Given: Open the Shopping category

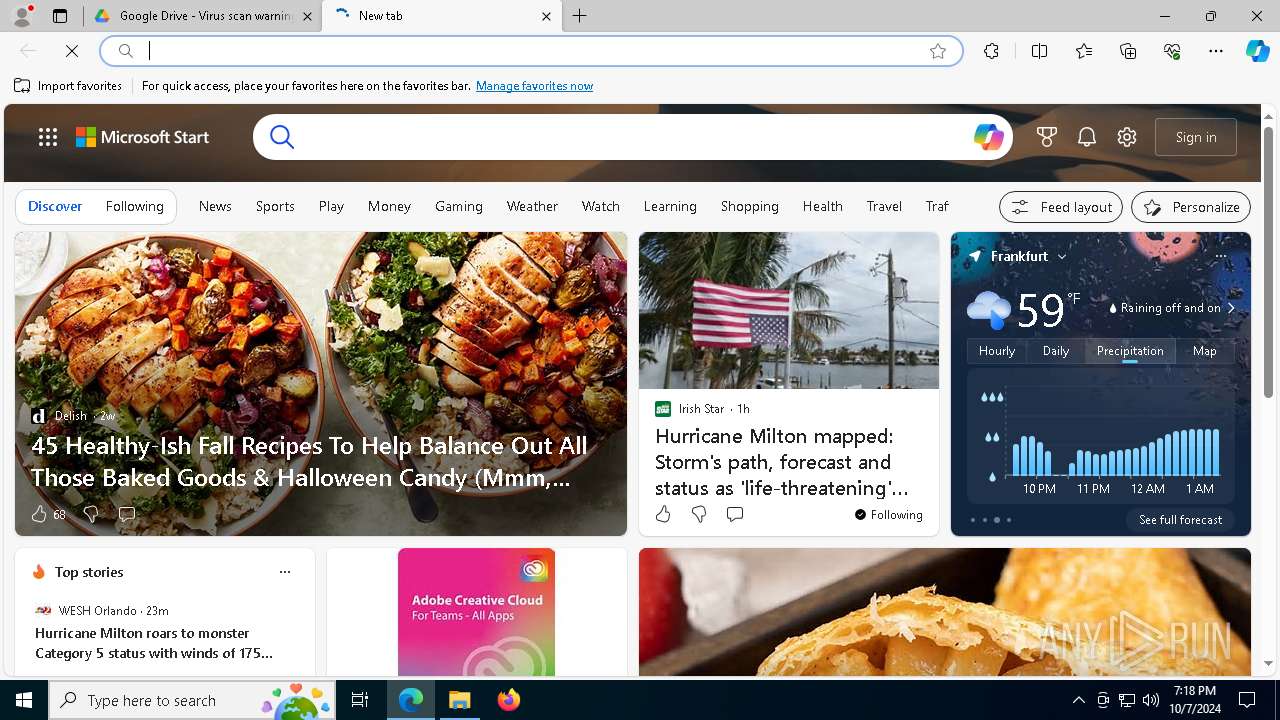Looking at the screenshot, I should coord(750,206).
